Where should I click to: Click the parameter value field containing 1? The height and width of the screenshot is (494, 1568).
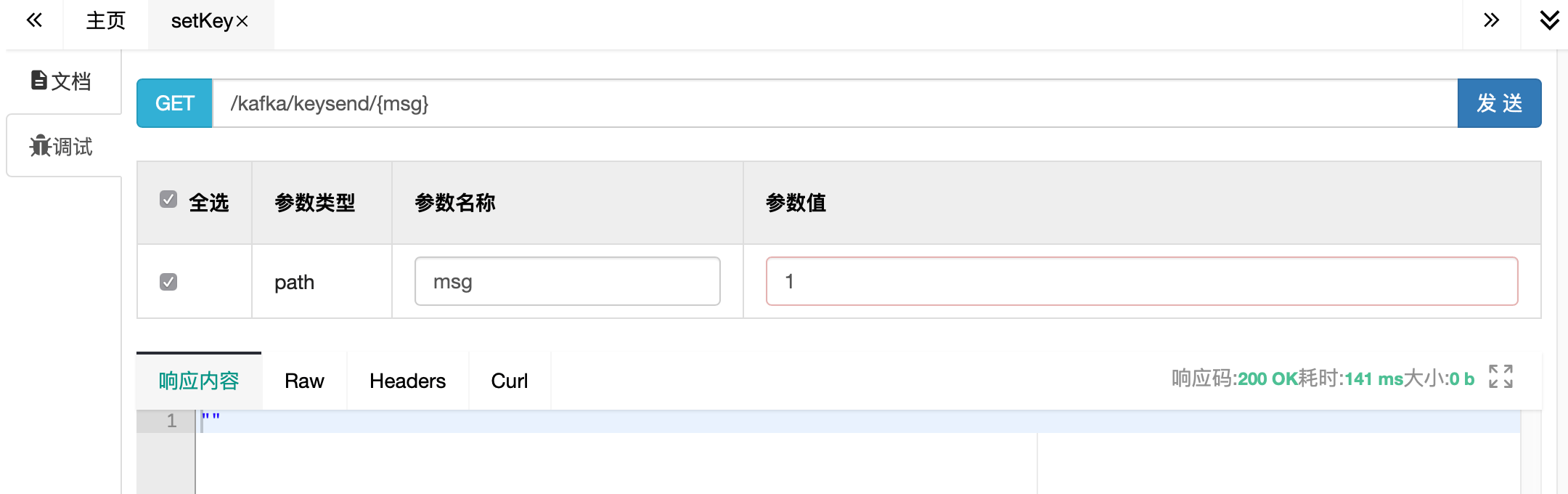(x=1141, y=281)
